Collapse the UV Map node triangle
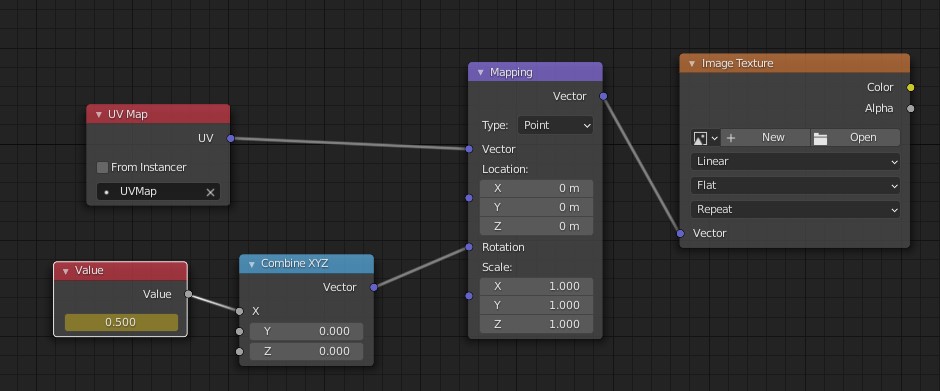Screen dimensions: 940x391 (x=99, y=114)
